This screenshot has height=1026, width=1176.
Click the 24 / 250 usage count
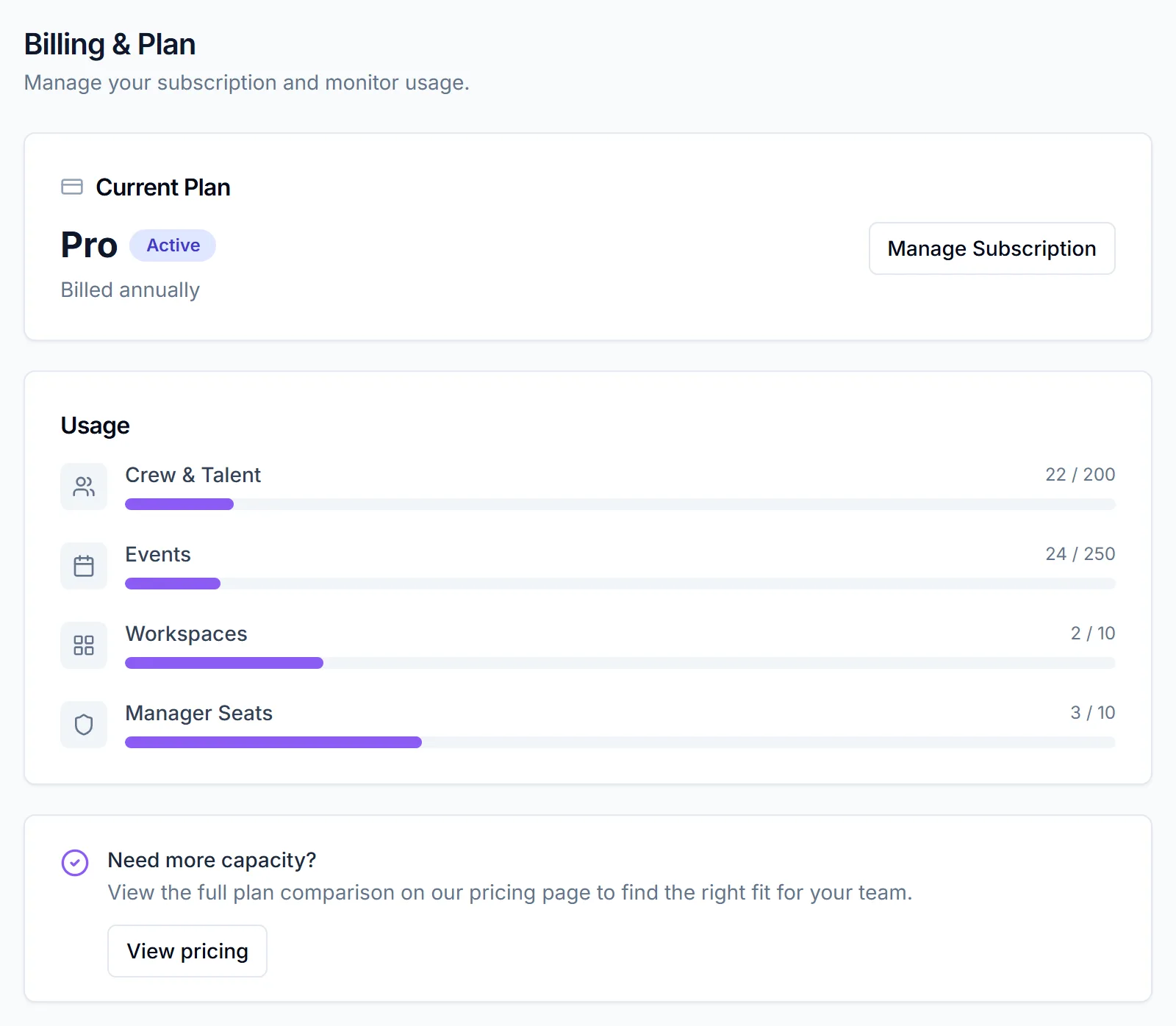click(x=1080, y=554)
